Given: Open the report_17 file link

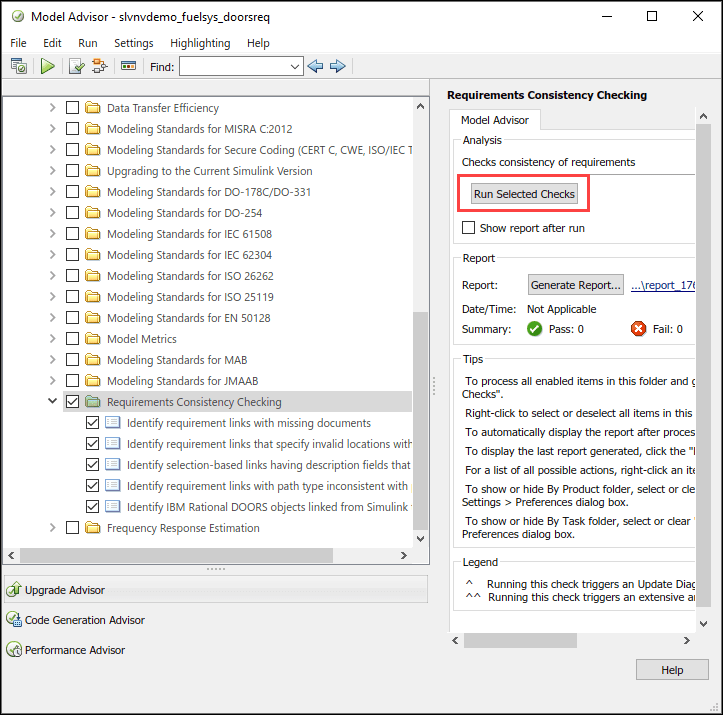Looking at the screenshot, I should 663,285.
